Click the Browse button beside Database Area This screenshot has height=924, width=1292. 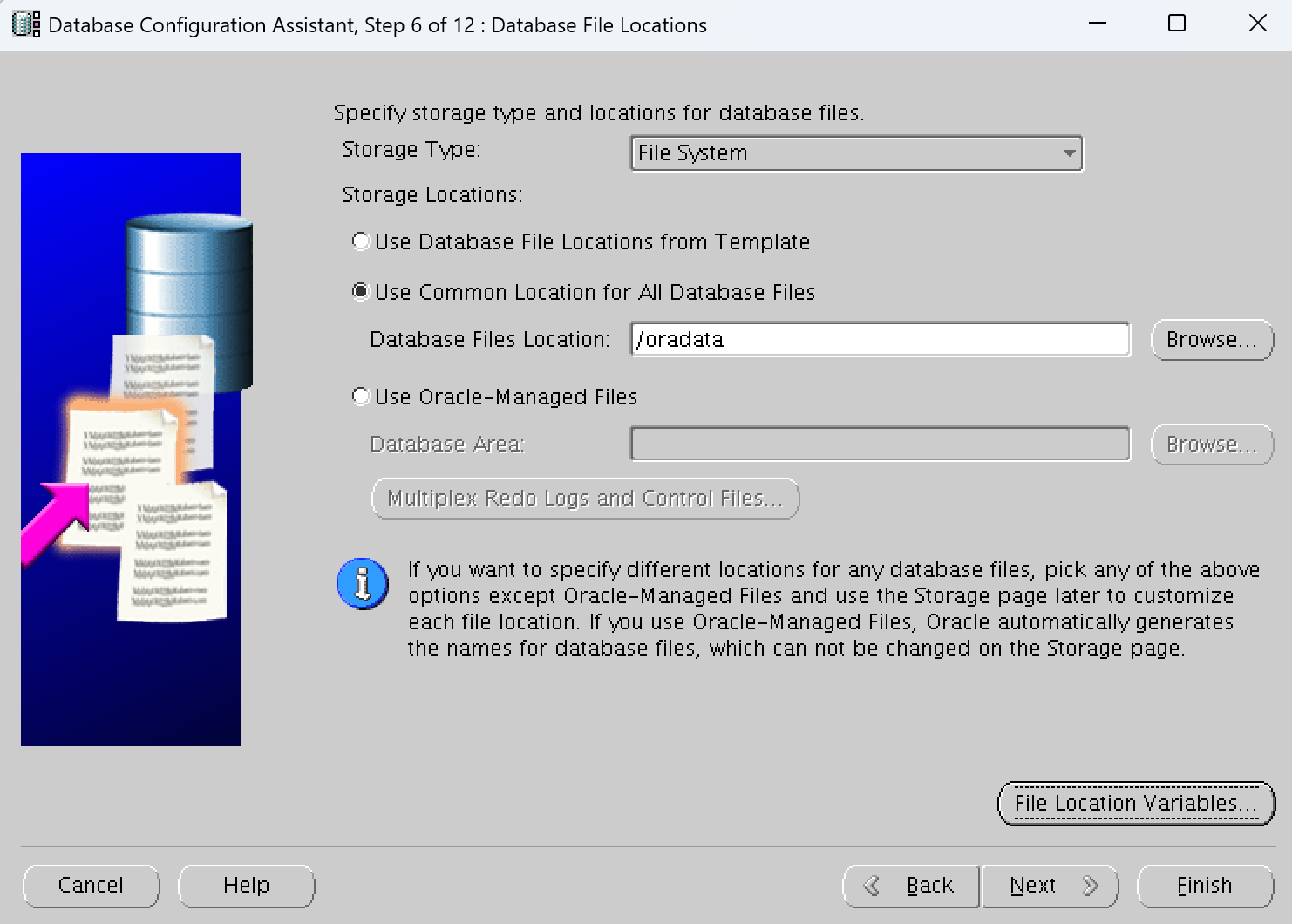tap(1212, 444)
